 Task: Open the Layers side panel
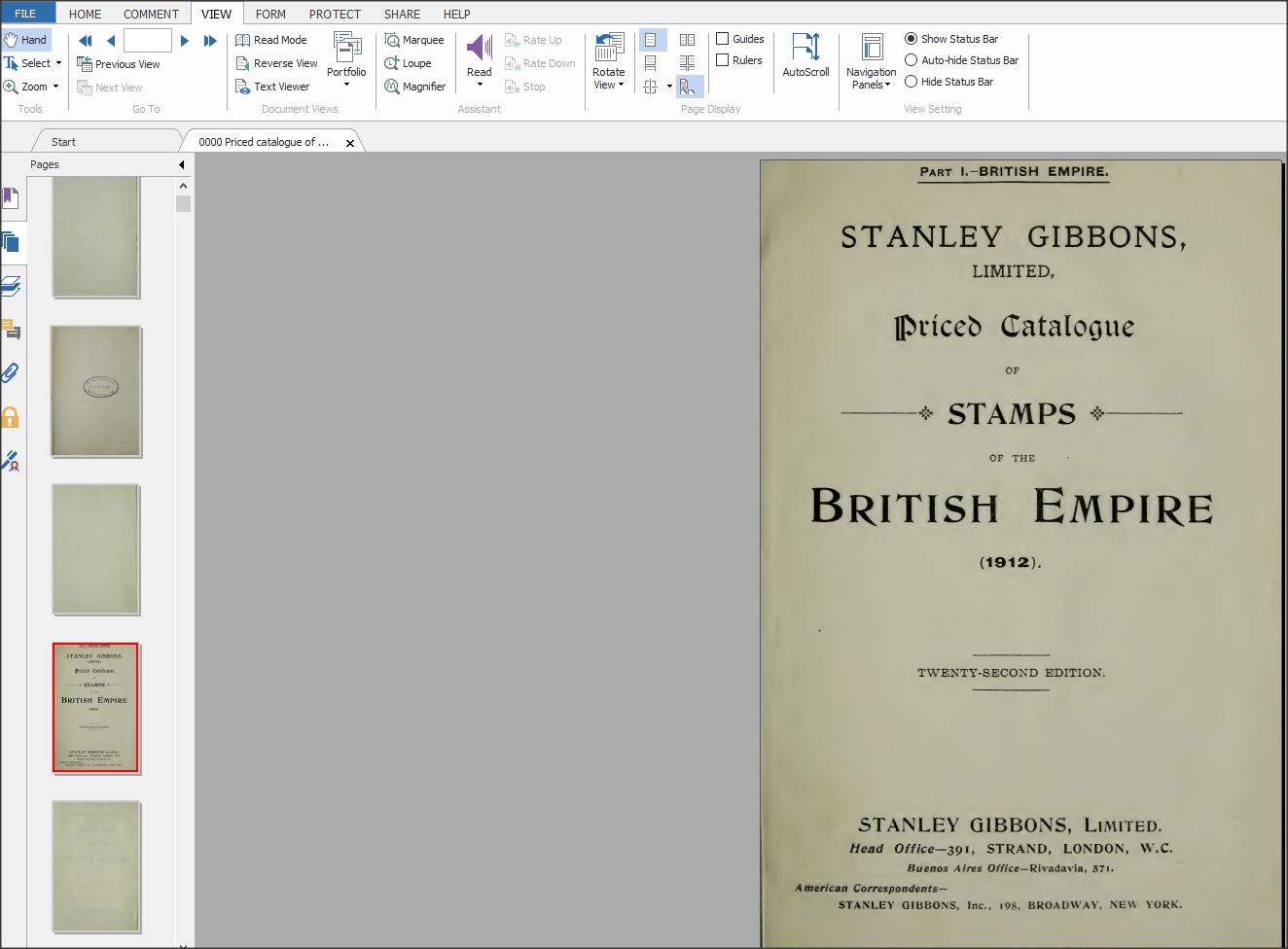pos(11,286)
